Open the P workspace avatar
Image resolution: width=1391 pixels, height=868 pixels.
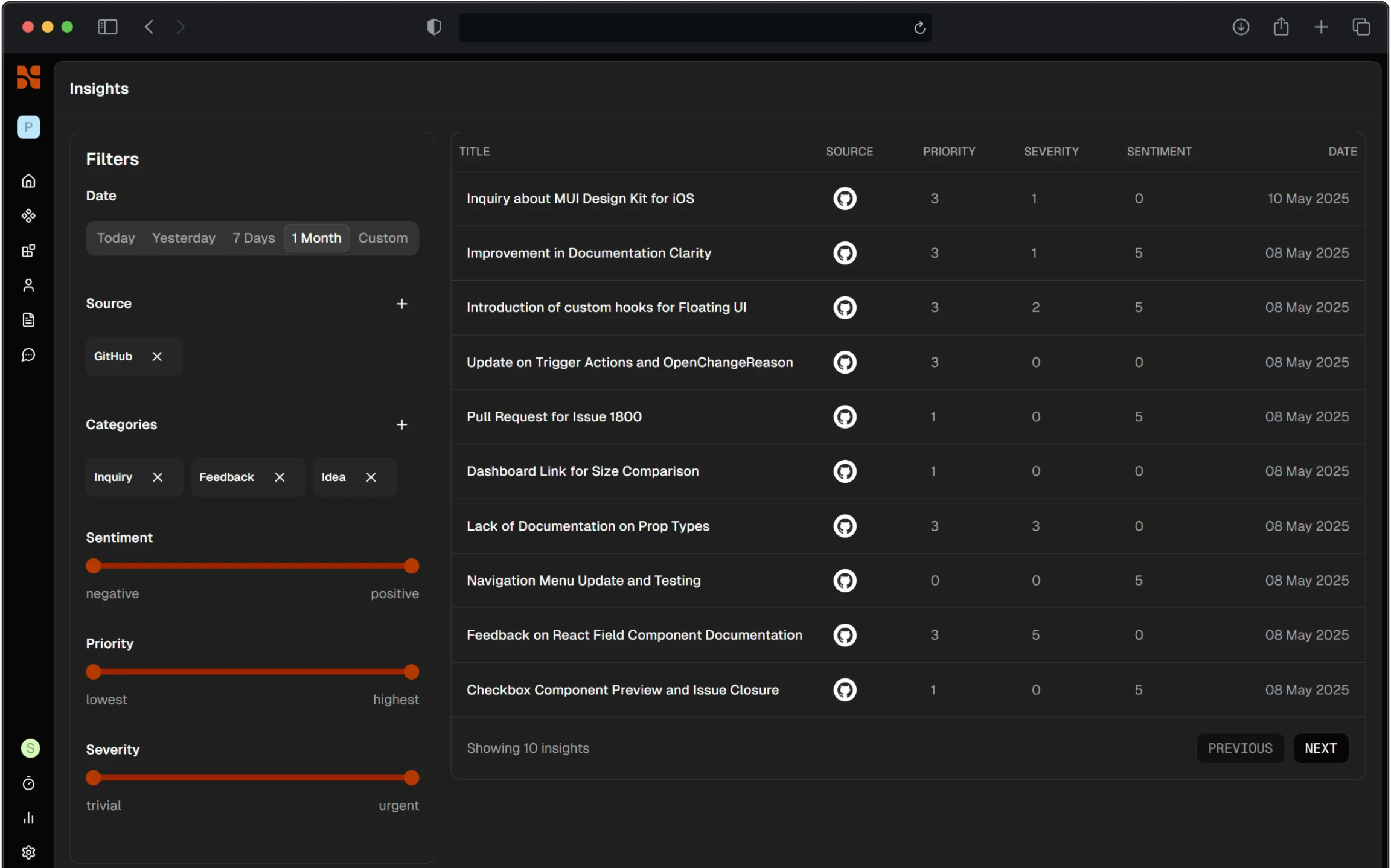click(x=28, y=127)
